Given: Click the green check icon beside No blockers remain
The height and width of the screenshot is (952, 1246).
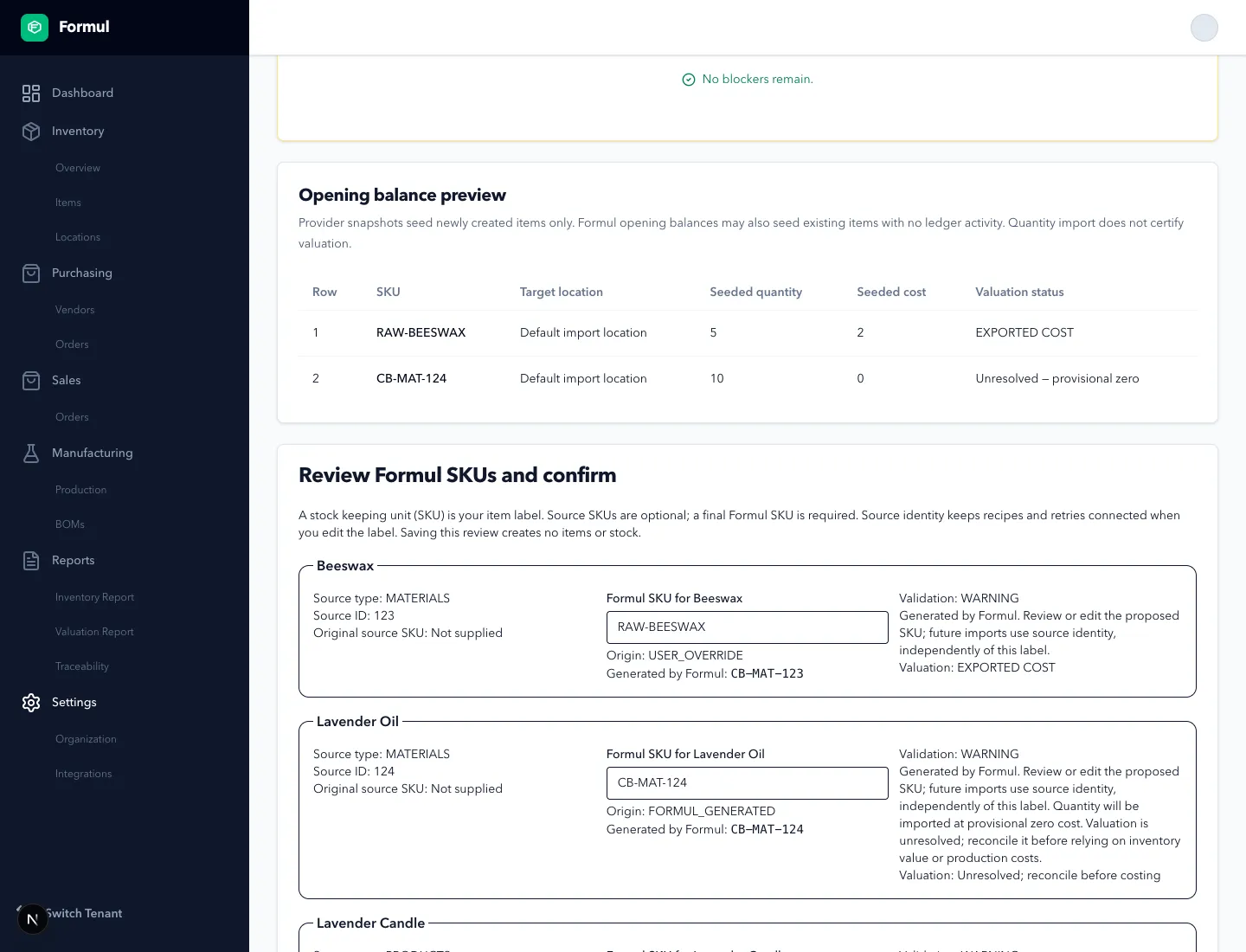Looking at the screenshot, I should (x=689, y=80).
